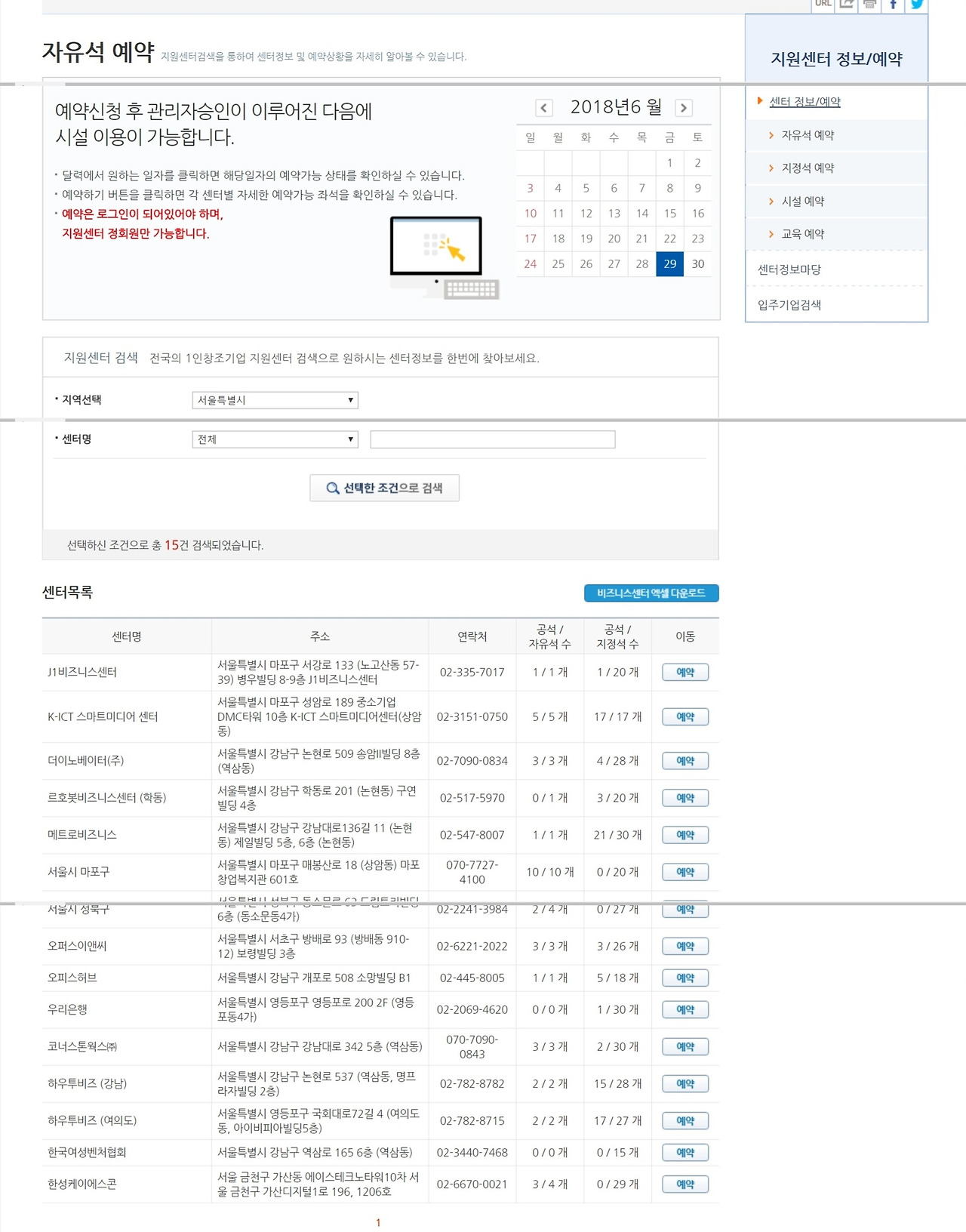Click 예약 for 메트로비즈니스
This screenshot has width=966, height=1232.
685,835
